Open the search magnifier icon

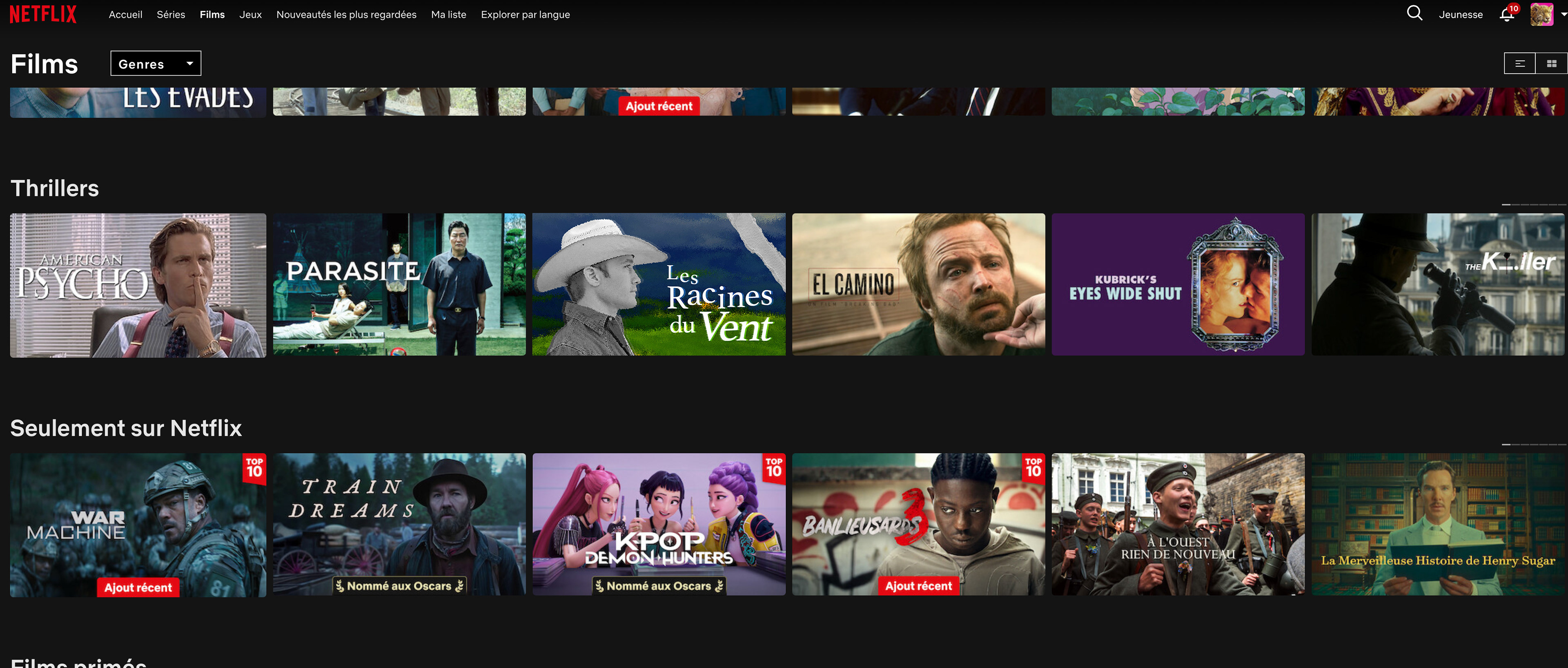tap(1414, 13)
